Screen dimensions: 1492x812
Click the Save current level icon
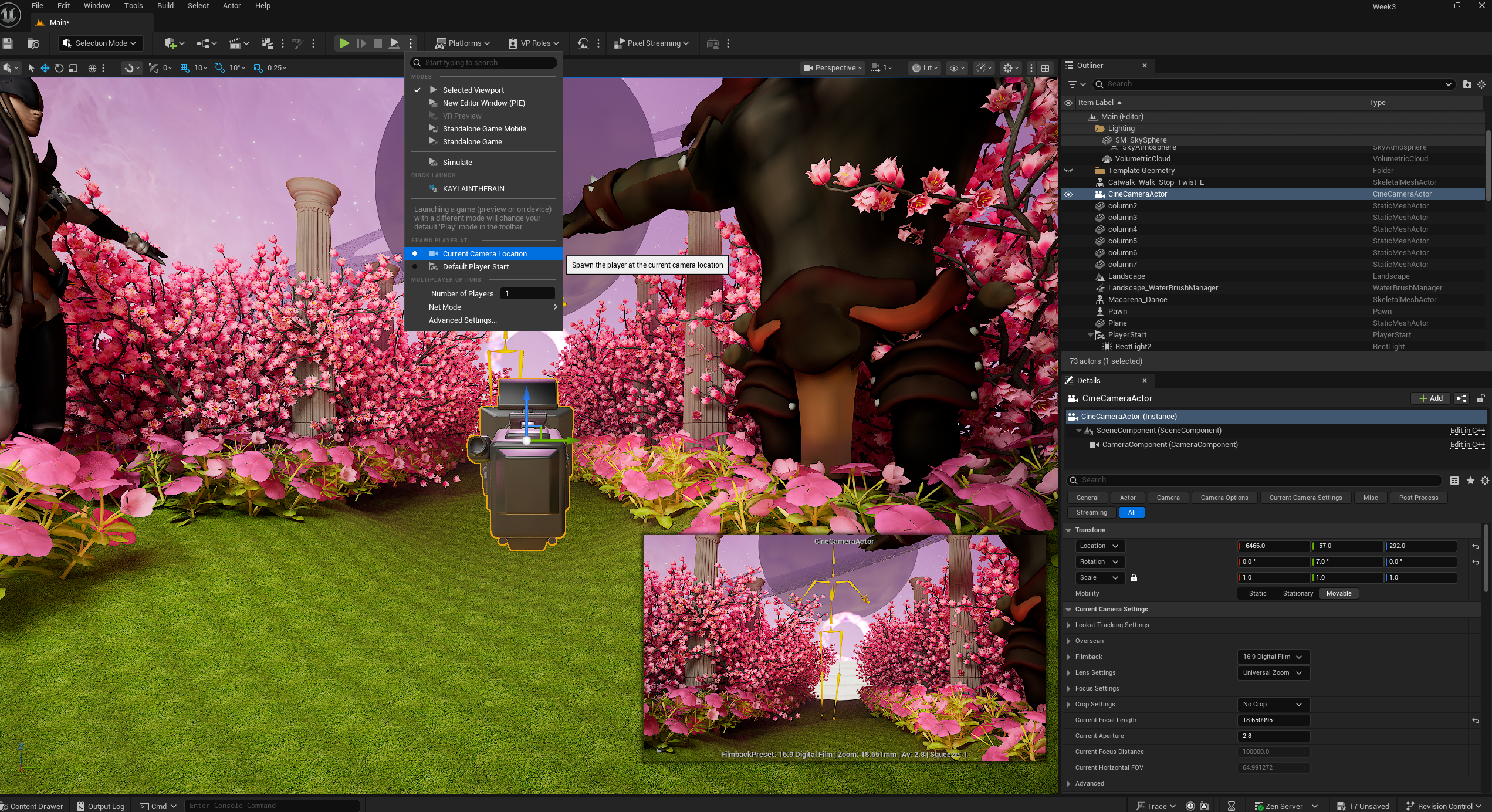point(8,43)
